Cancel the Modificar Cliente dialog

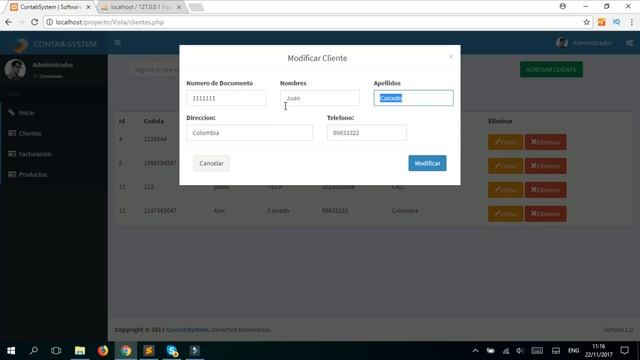coord(211,163)
